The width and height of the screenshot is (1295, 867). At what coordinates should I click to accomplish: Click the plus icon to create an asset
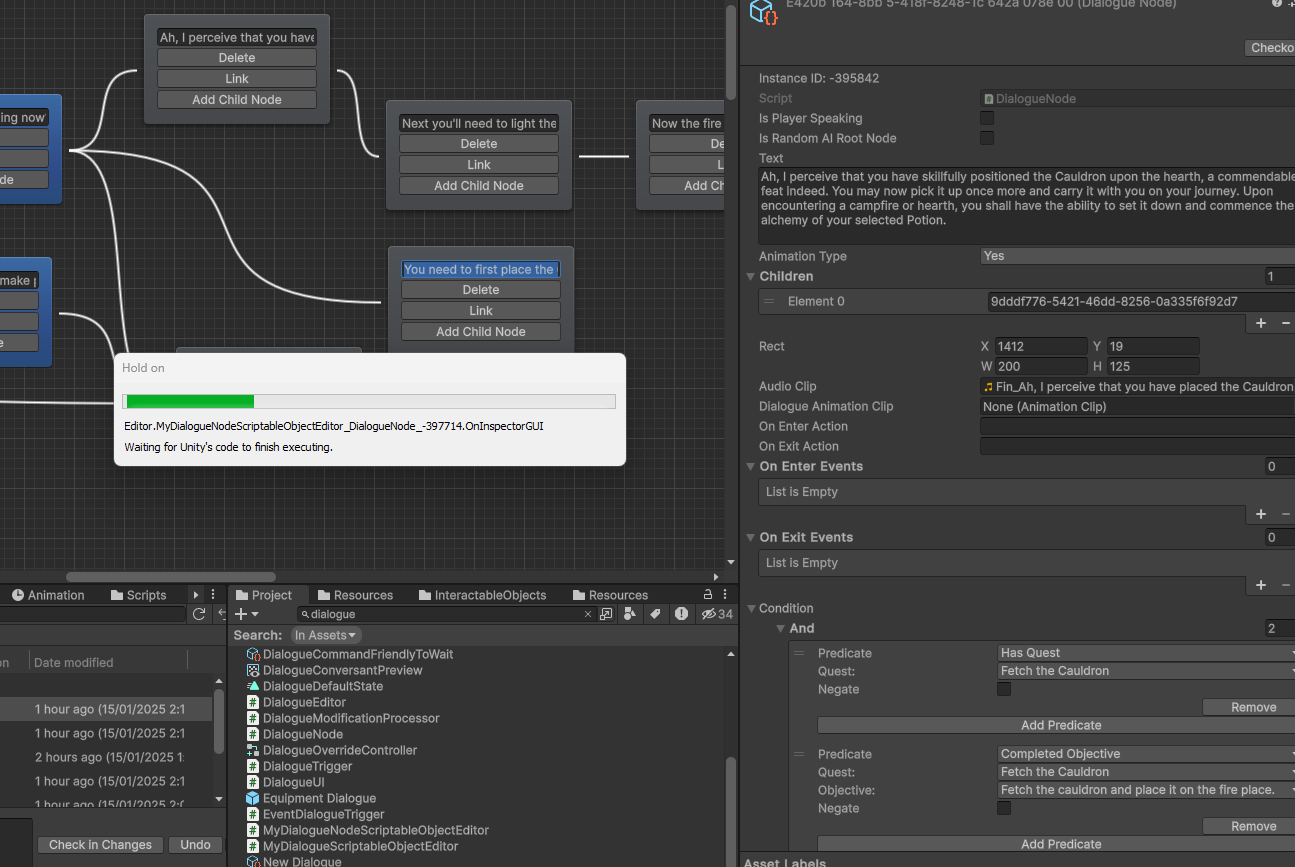(x=241, y=614)
